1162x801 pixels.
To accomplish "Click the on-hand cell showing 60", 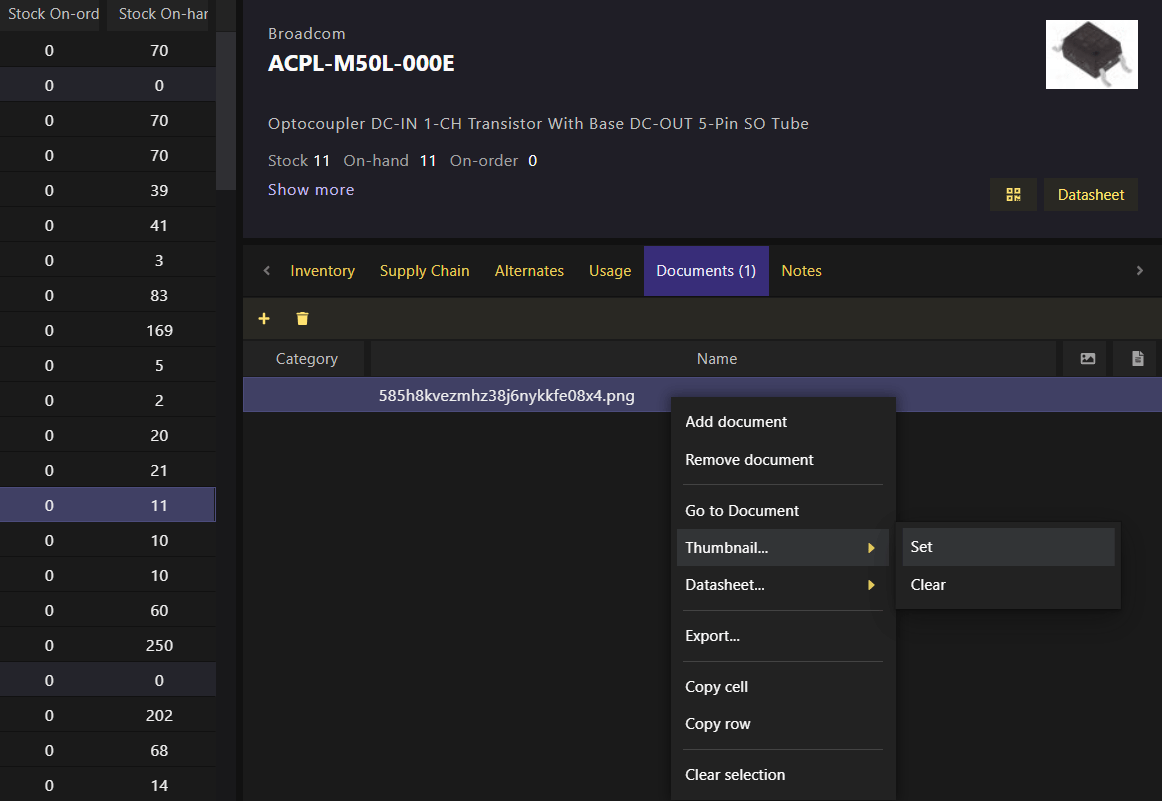I will 159,611.
